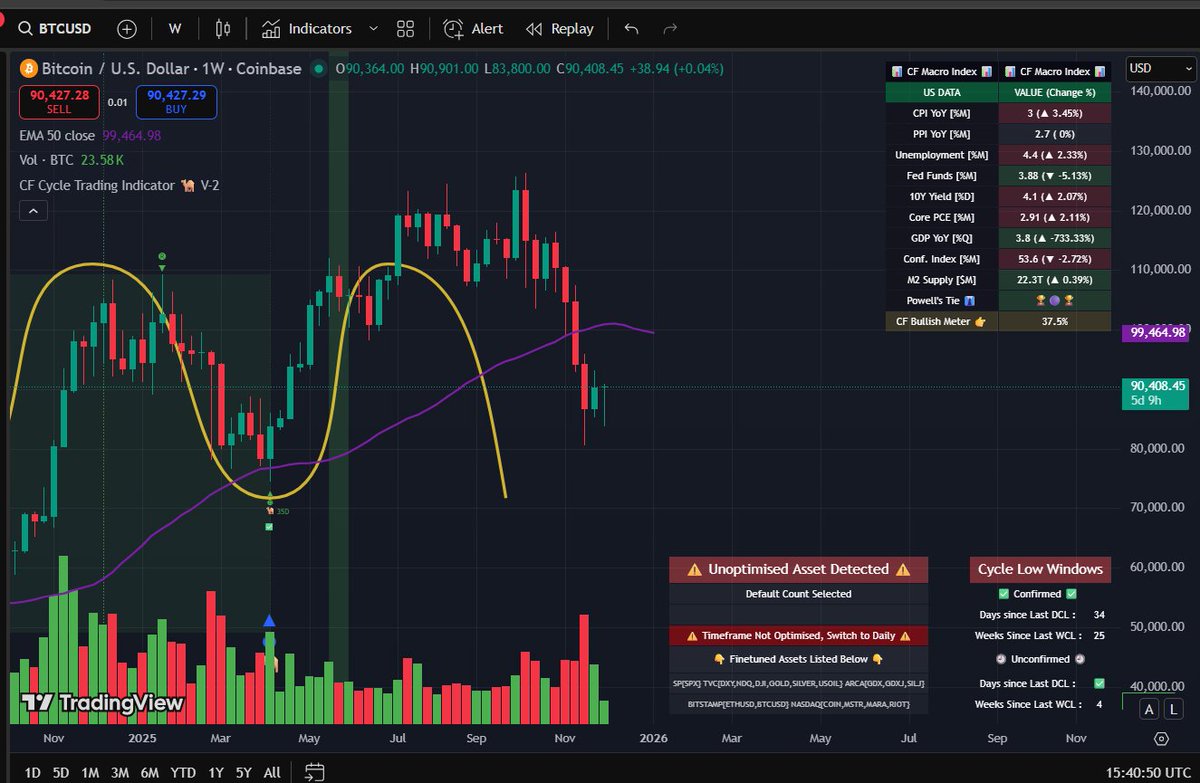Select the 5D date range
The width and height of the screenshot is (1200, 783).
coord(61,772)
